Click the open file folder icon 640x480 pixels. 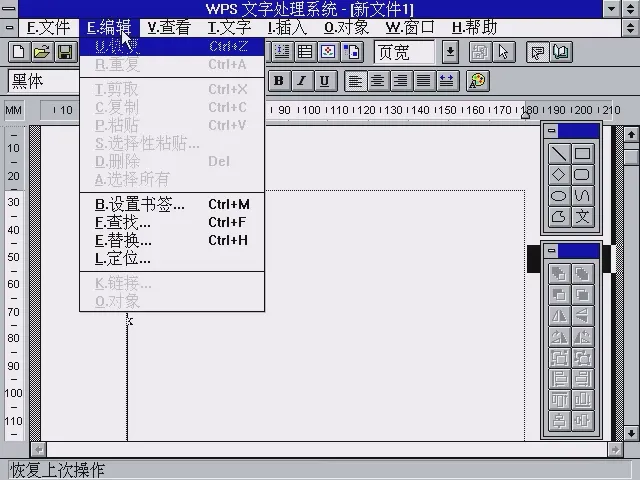42,52
